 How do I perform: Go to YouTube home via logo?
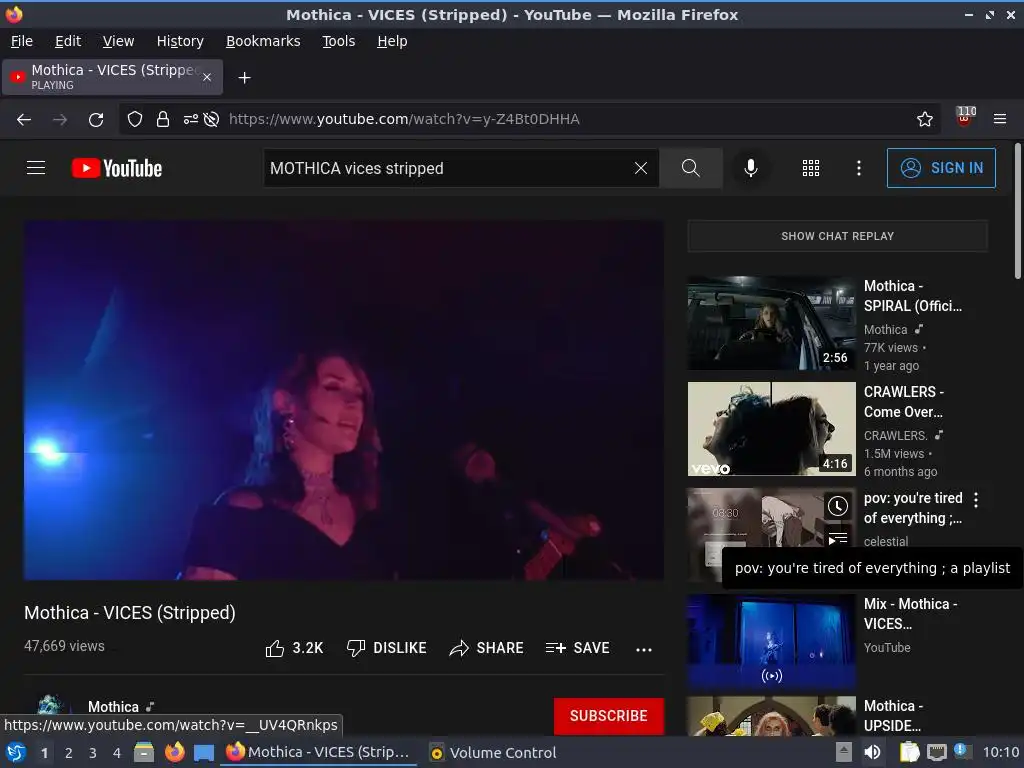pyautogui.click(x=116, y=168)
